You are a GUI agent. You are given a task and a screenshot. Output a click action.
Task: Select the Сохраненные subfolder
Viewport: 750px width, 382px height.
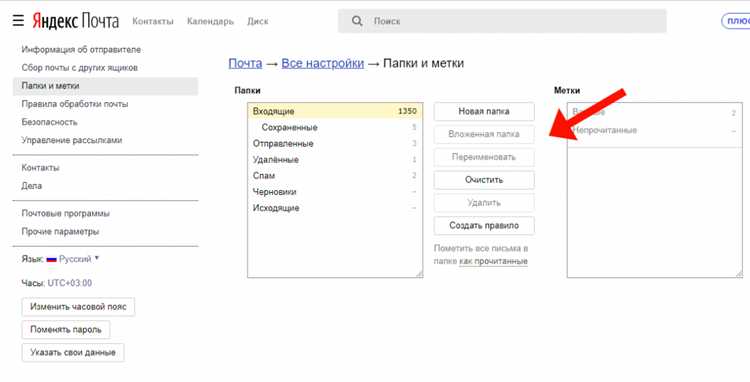point(335,128)
